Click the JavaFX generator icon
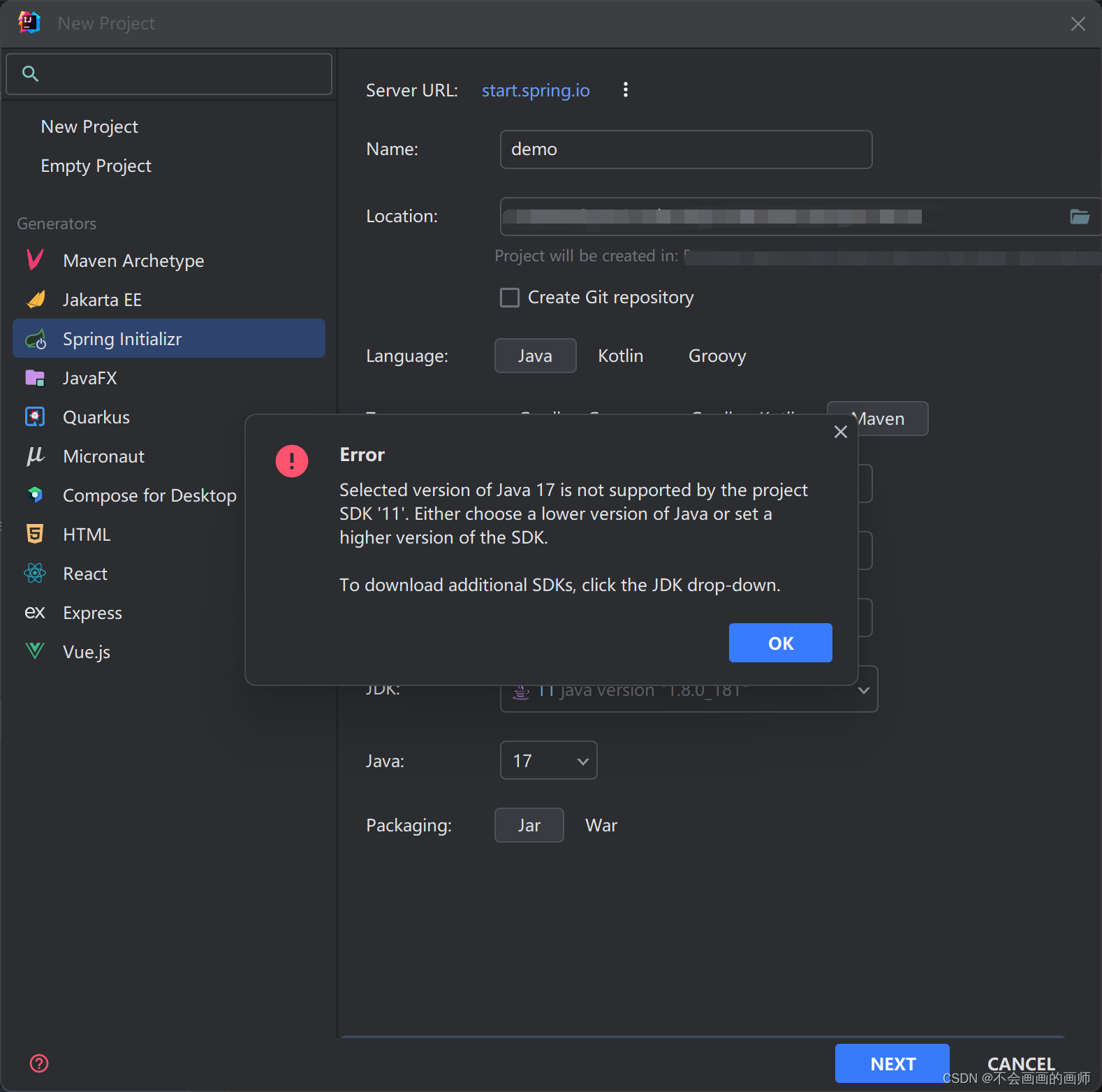Image resolution: width=1102 pixels, height=1092 pixels. click(35, 378)
